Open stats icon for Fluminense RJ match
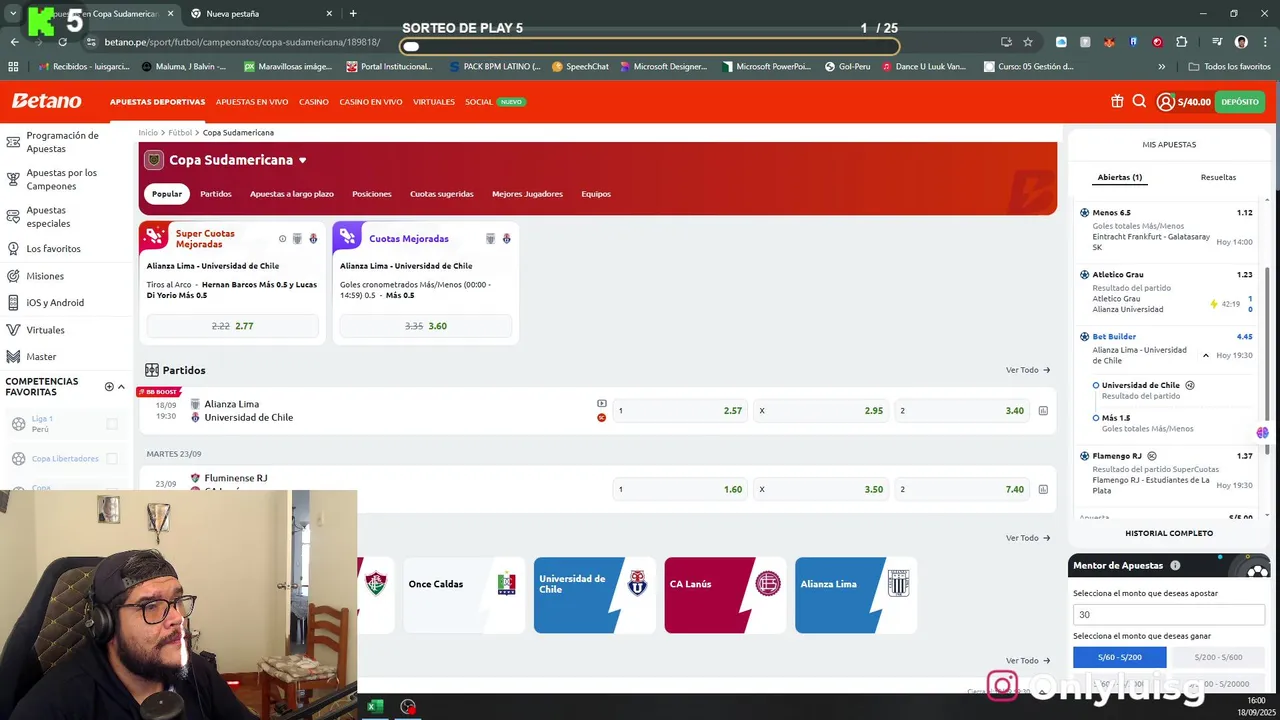This screenshot has height=720, width=1280. coord(1043,489)
